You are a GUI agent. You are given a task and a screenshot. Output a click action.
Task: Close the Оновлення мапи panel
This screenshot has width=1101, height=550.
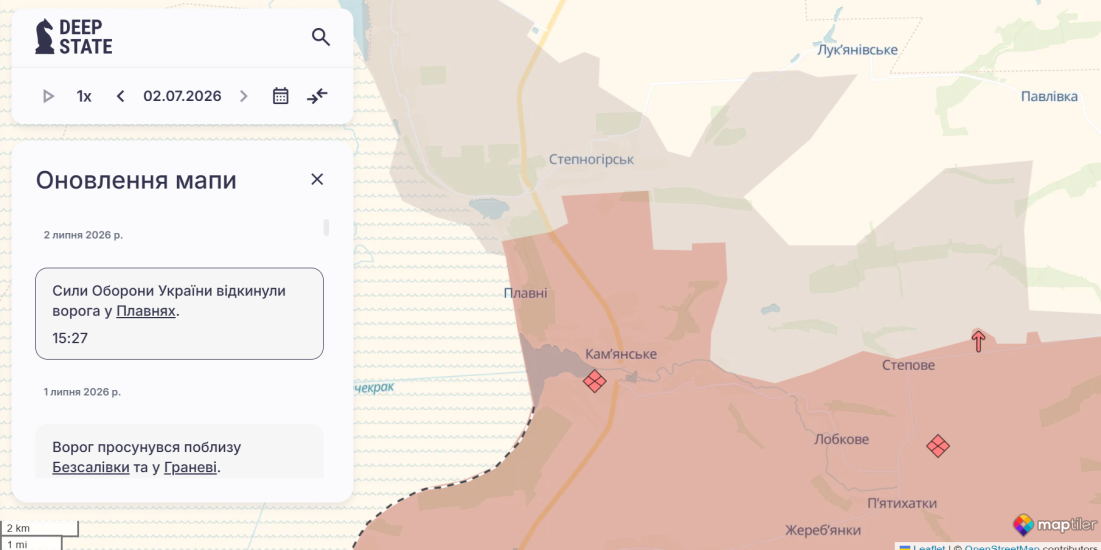pos(317,179)
